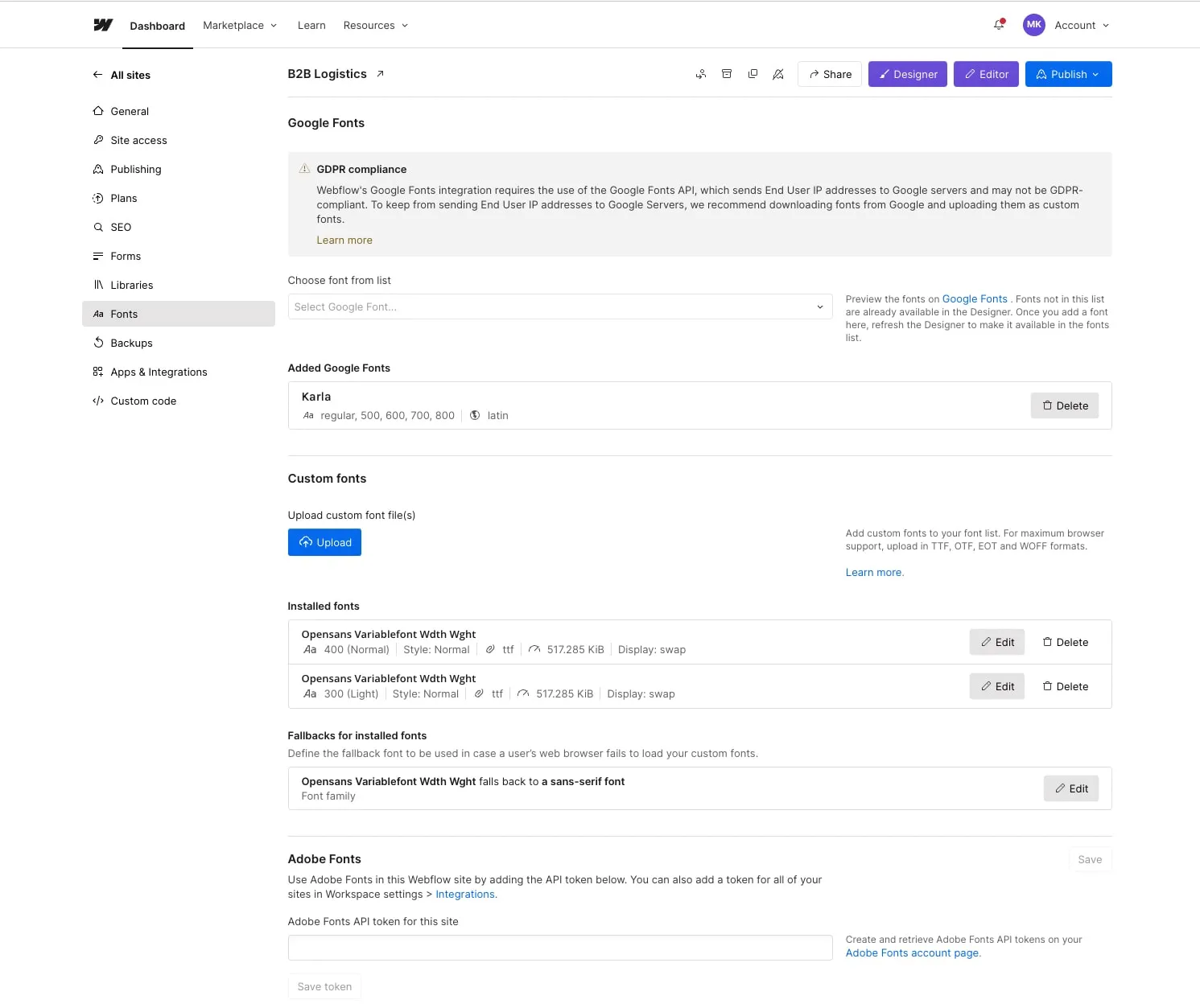Click the MK account avatar

pyautogui.click(x=1034, y=25)
